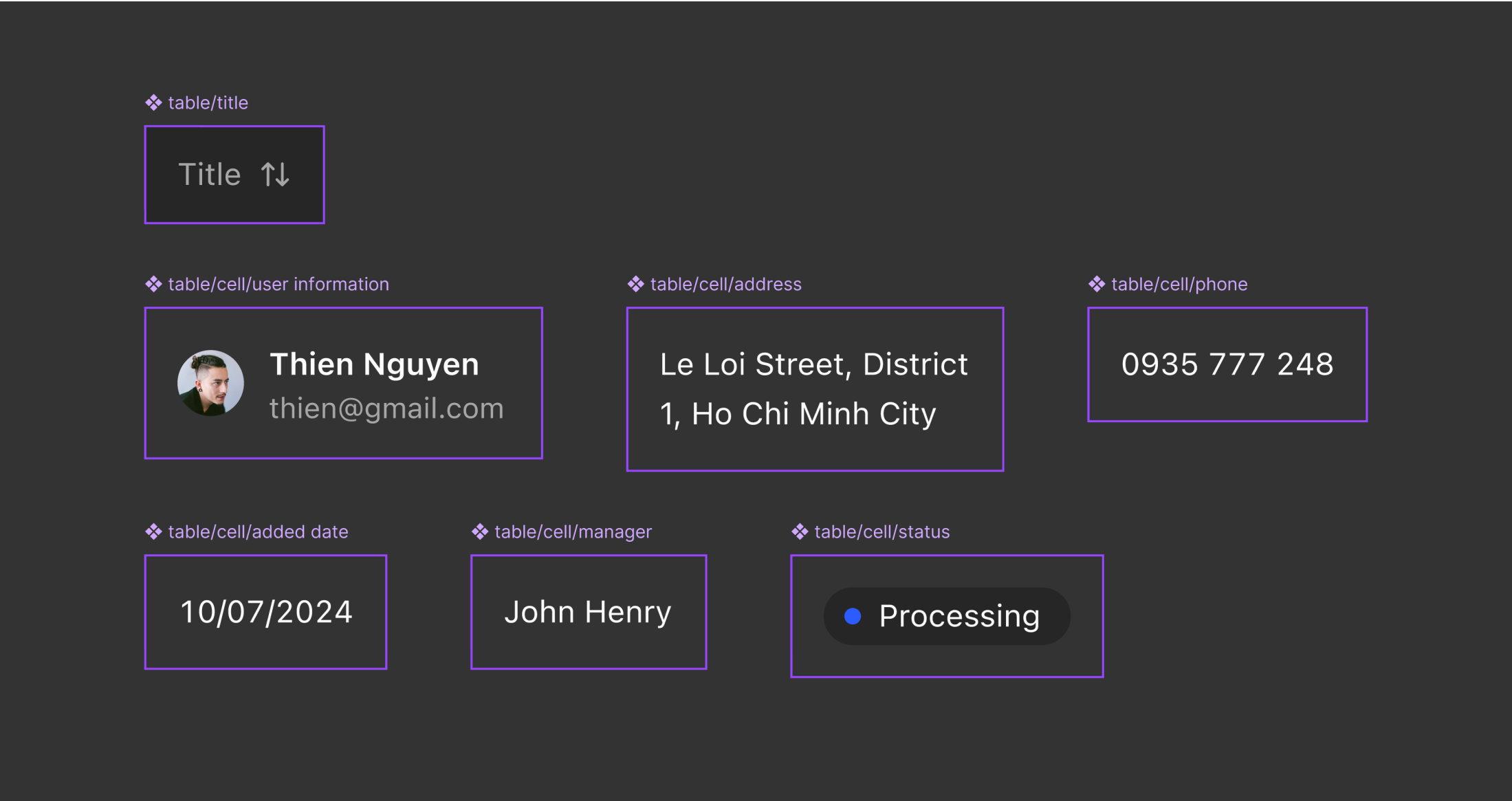
Task: Click component icon beside table/cell/manager label
Action: tap(480, 532)
